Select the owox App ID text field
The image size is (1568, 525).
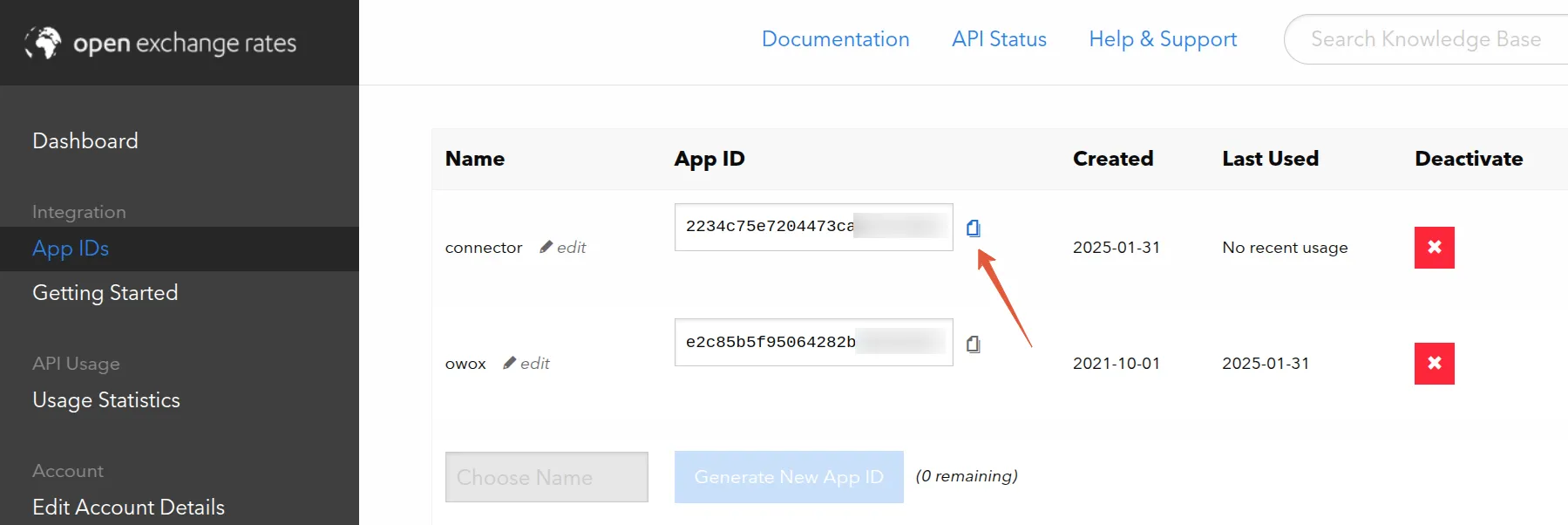tap(814, 343)
